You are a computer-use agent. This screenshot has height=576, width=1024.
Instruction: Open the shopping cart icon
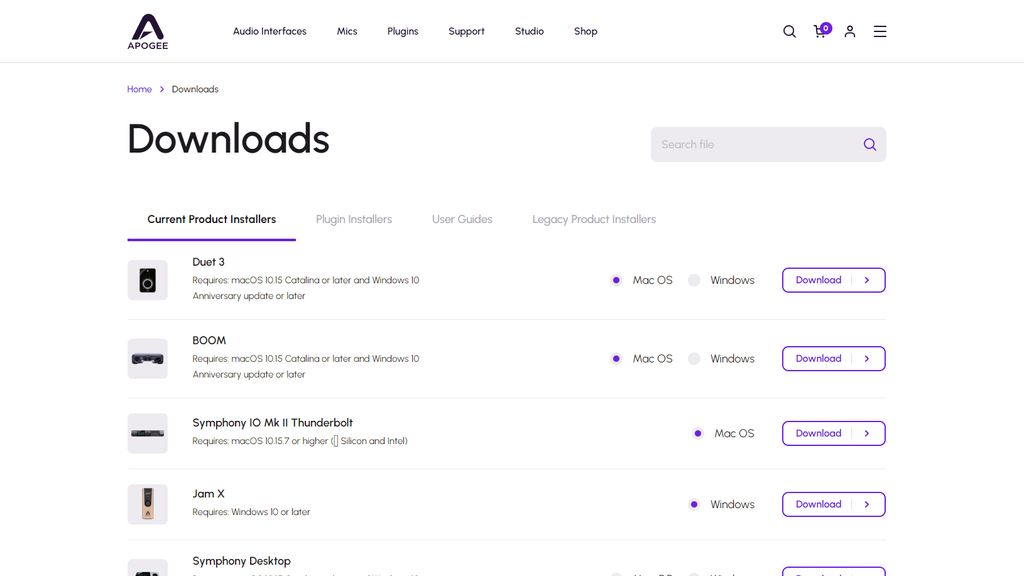point(820,31)
